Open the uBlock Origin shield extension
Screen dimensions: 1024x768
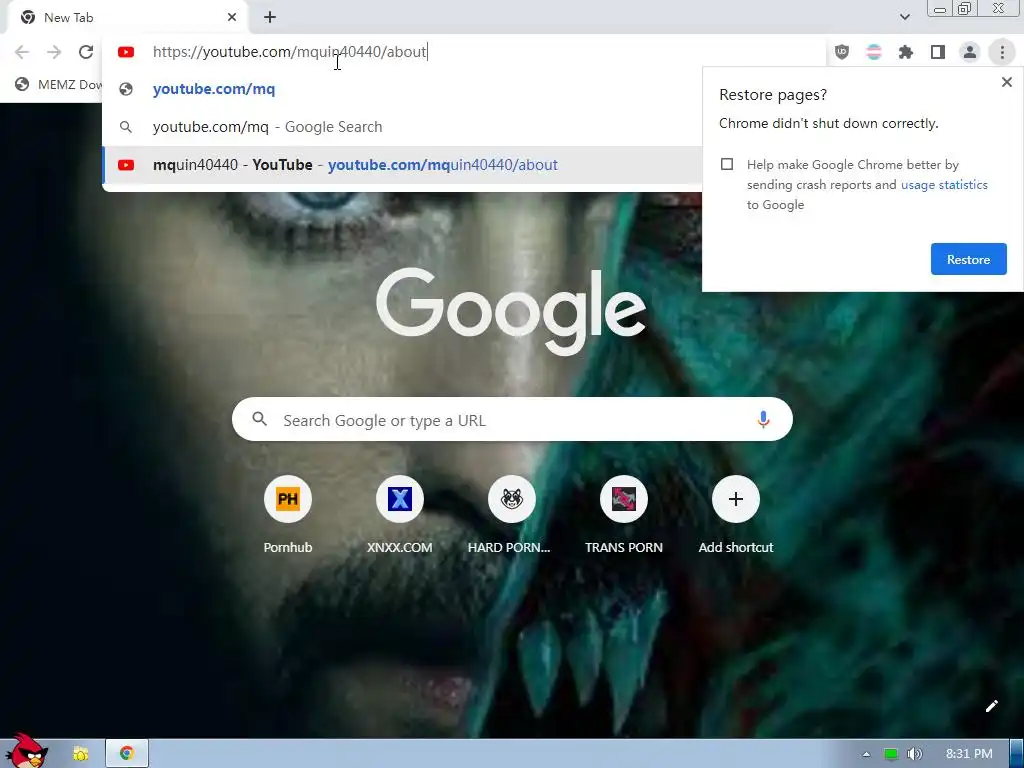842,52
